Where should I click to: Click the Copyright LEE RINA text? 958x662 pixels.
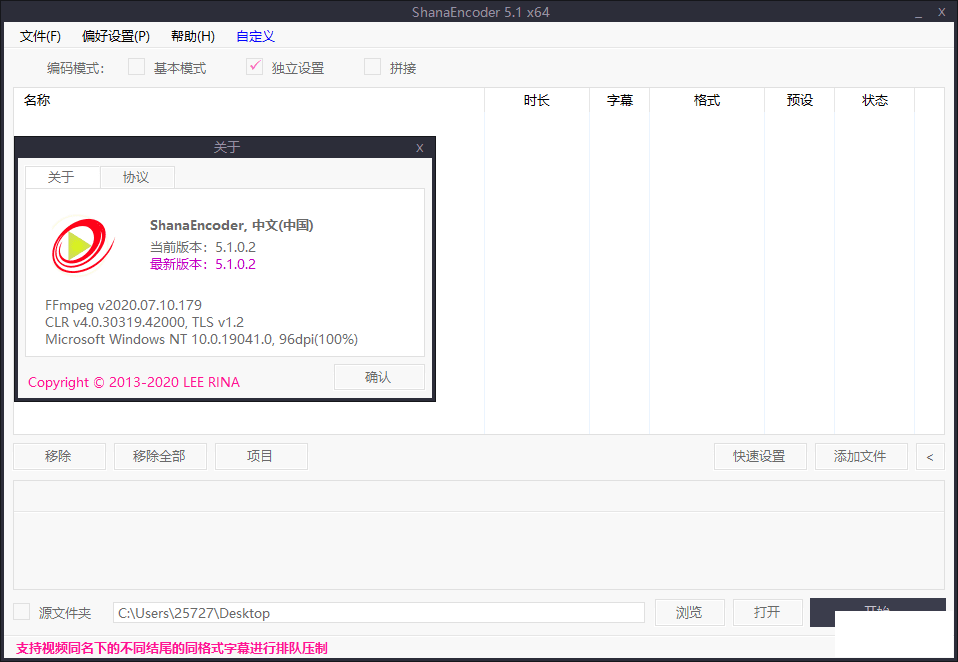(134, 382)
